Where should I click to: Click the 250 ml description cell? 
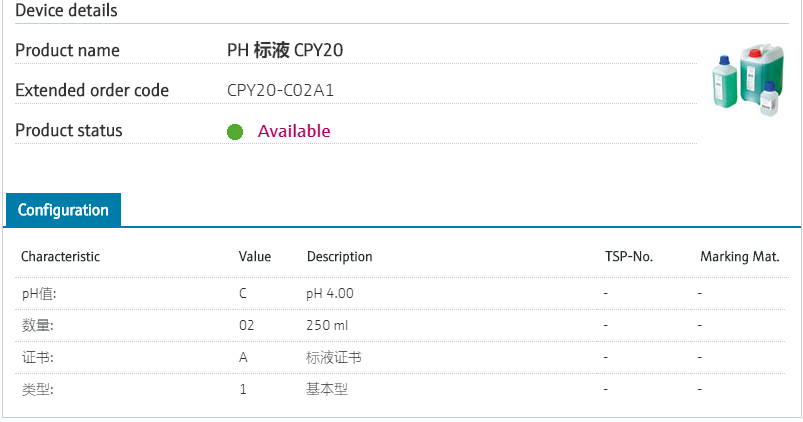(327, 326)
